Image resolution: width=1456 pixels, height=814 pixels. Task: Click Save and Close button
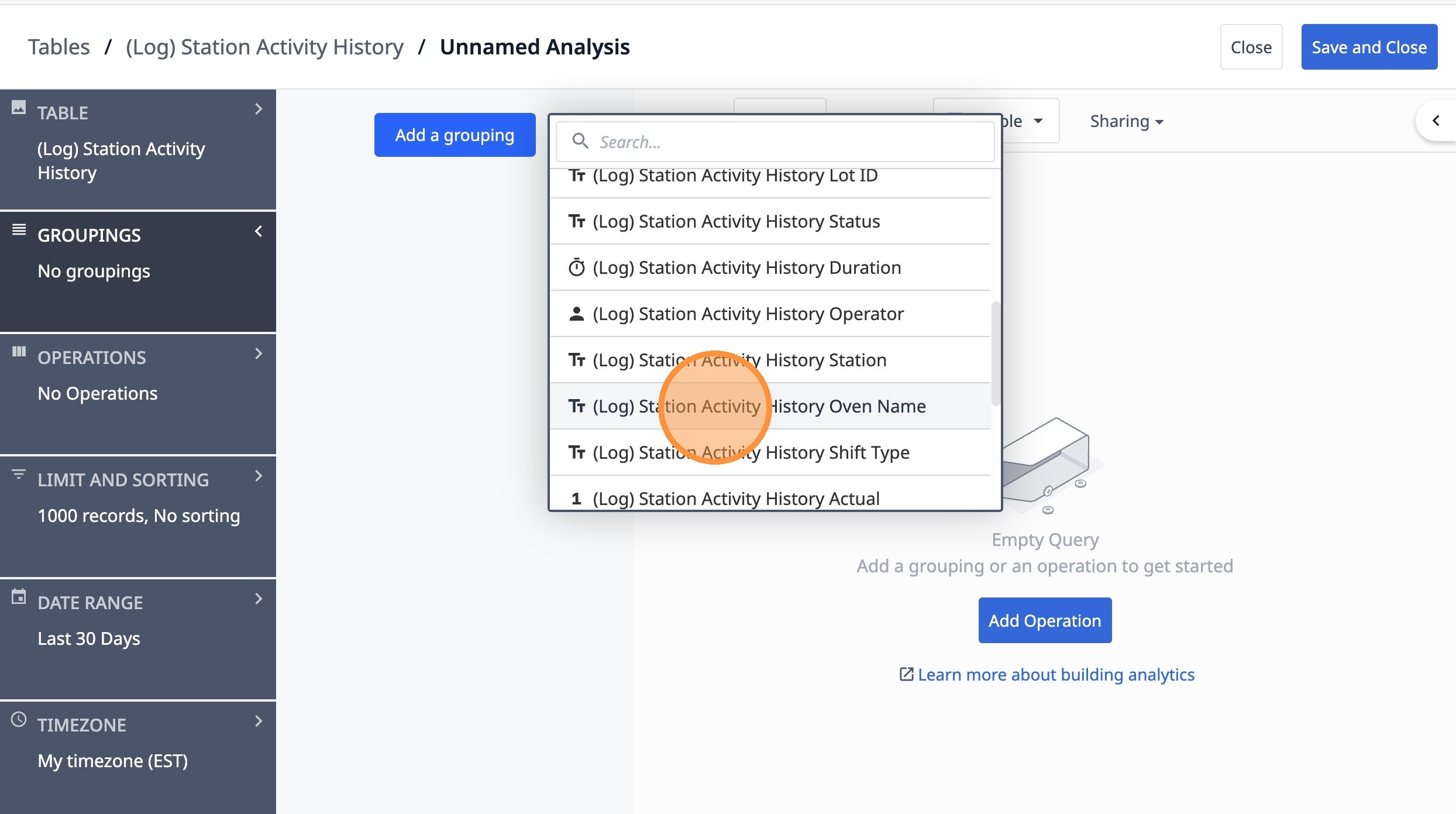[1369, 47]
